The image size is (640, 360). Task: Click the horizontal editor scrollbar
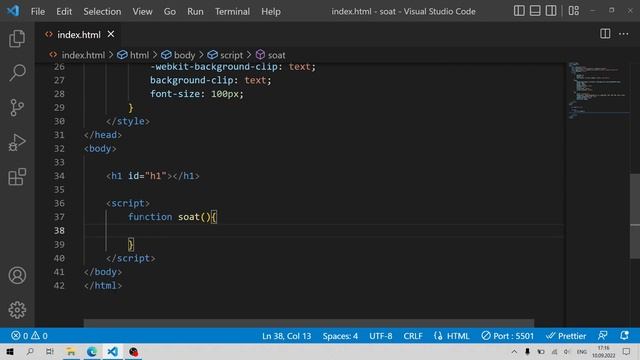pyautogui.click(x=309, y=323)
